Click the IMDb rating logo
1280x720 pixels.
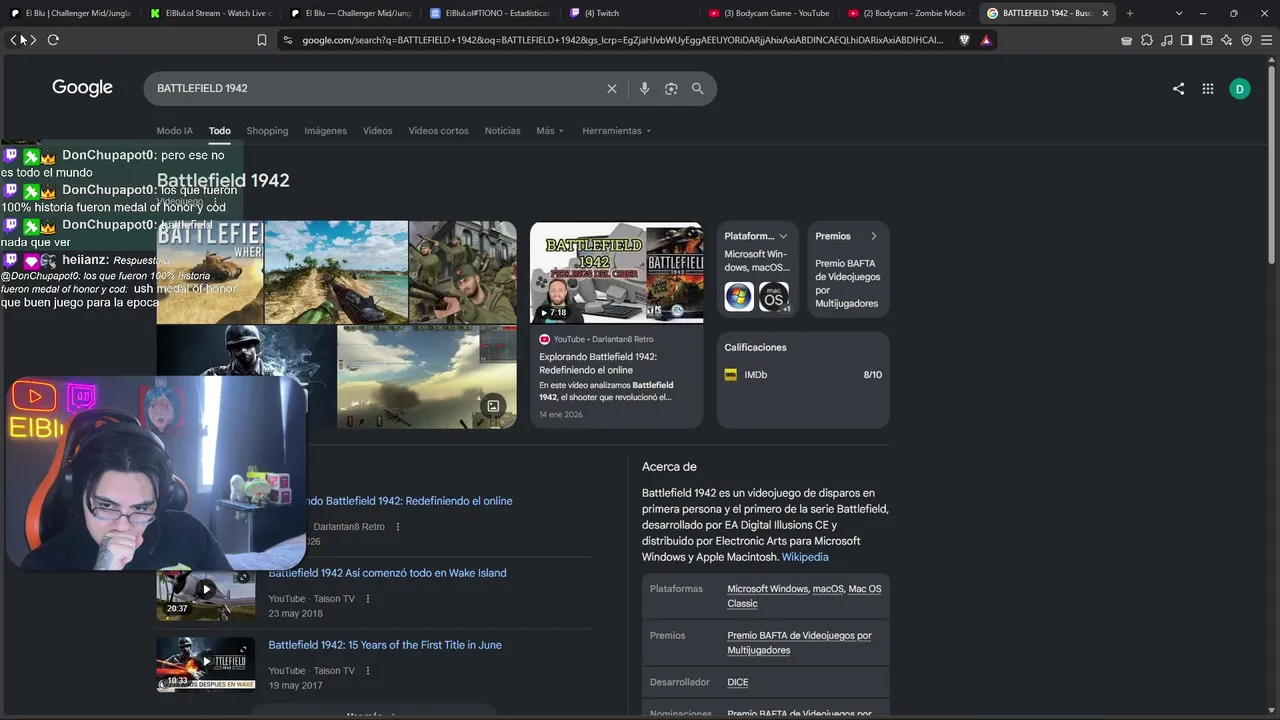[731, 375]
